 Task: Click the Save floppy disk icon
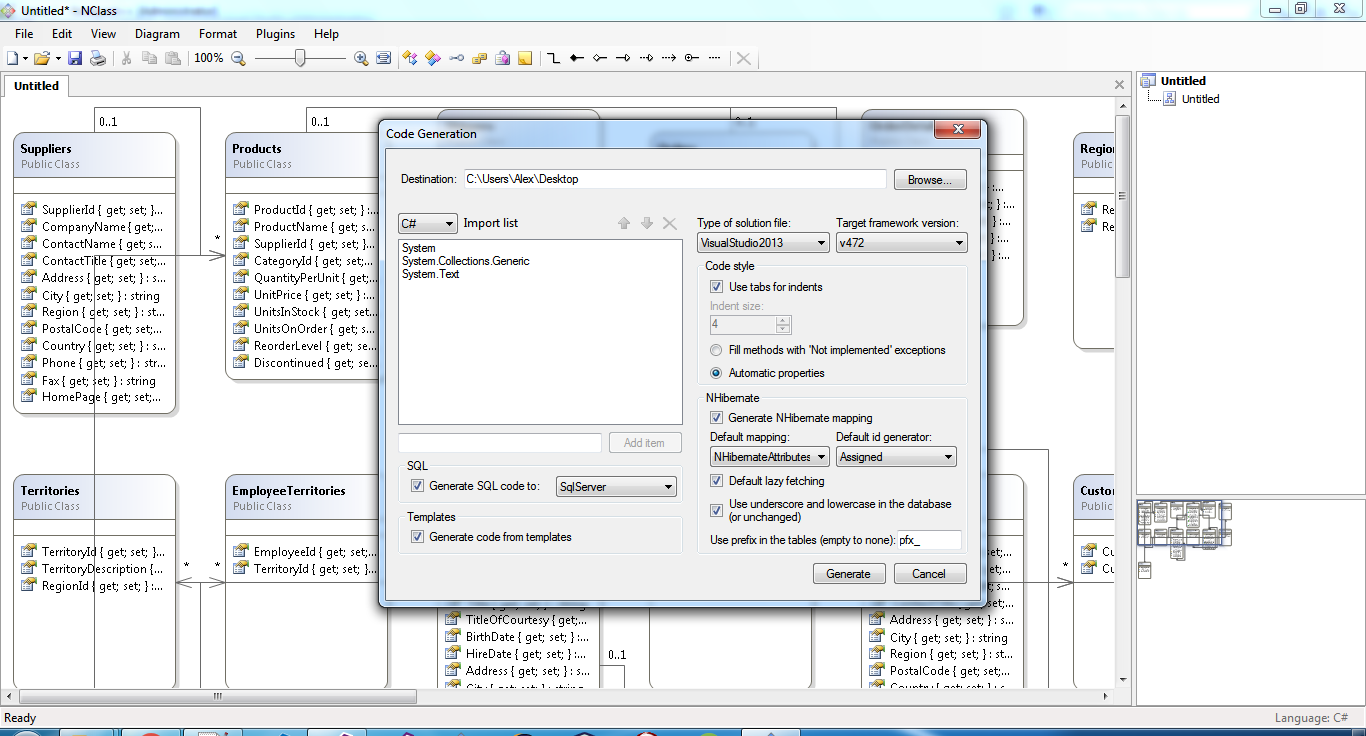click(75, 58)
